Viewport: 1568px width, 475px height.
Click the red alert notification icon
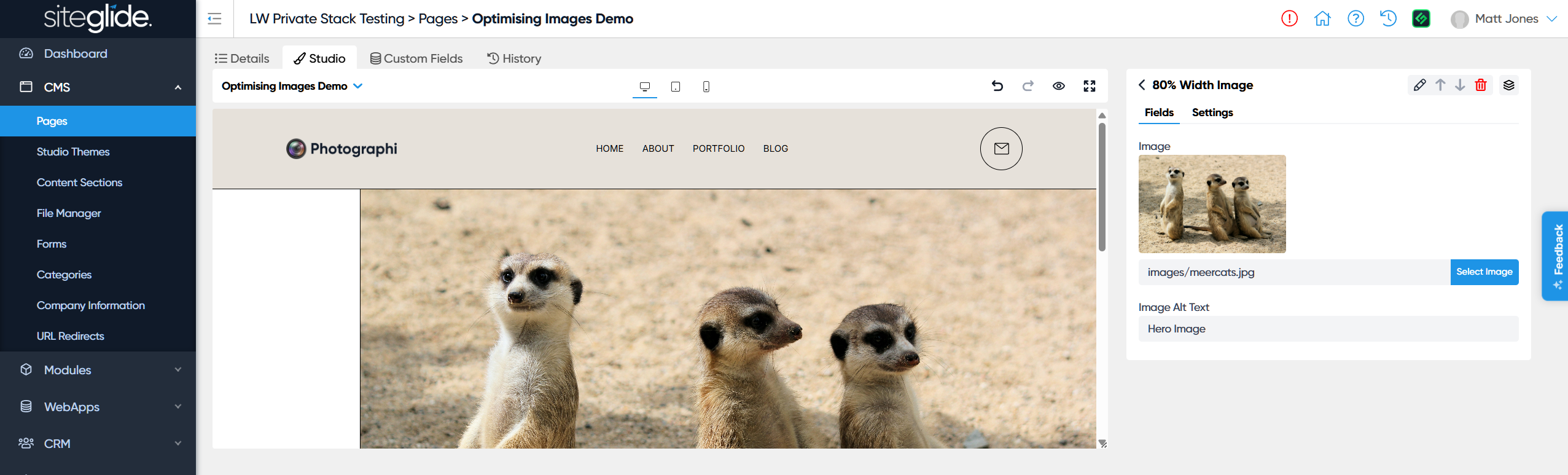coord(1289,18)
